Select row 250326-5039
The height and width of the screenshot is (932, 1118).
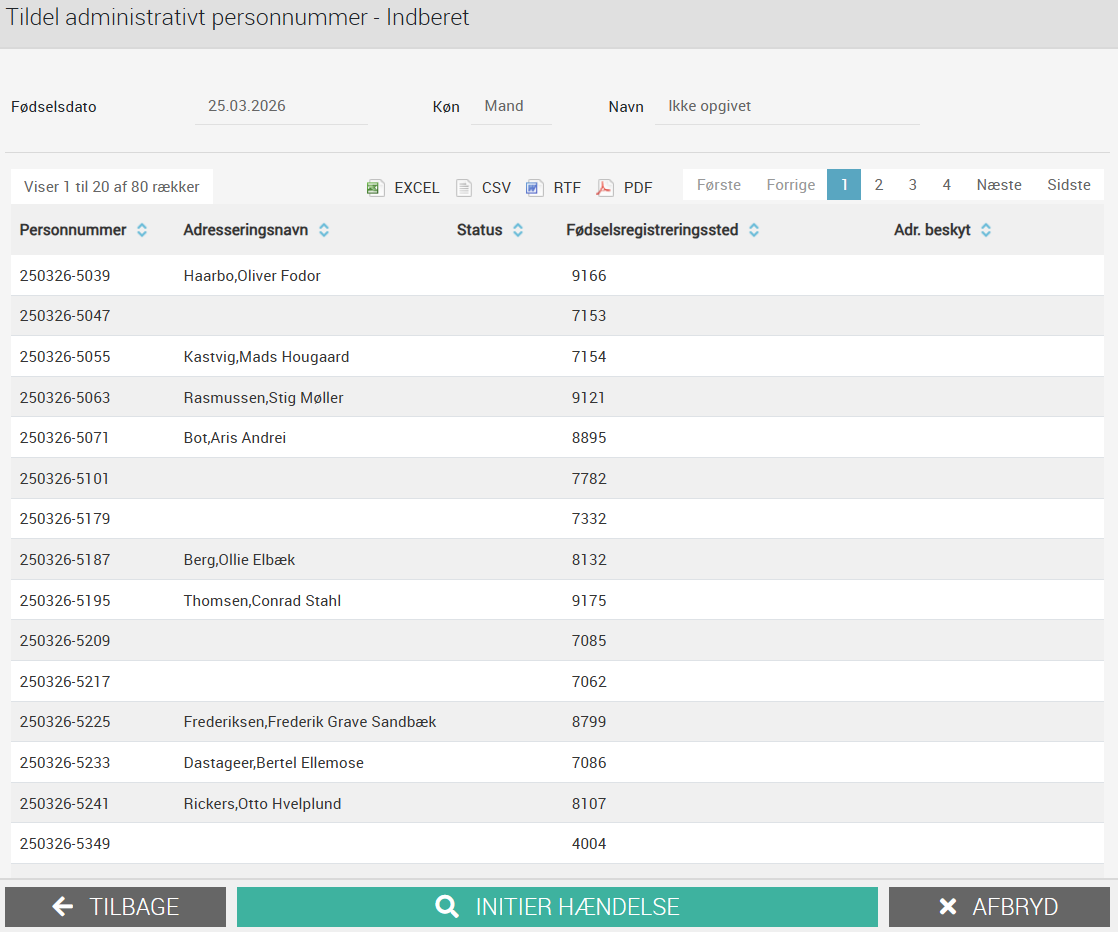point(558,275)
